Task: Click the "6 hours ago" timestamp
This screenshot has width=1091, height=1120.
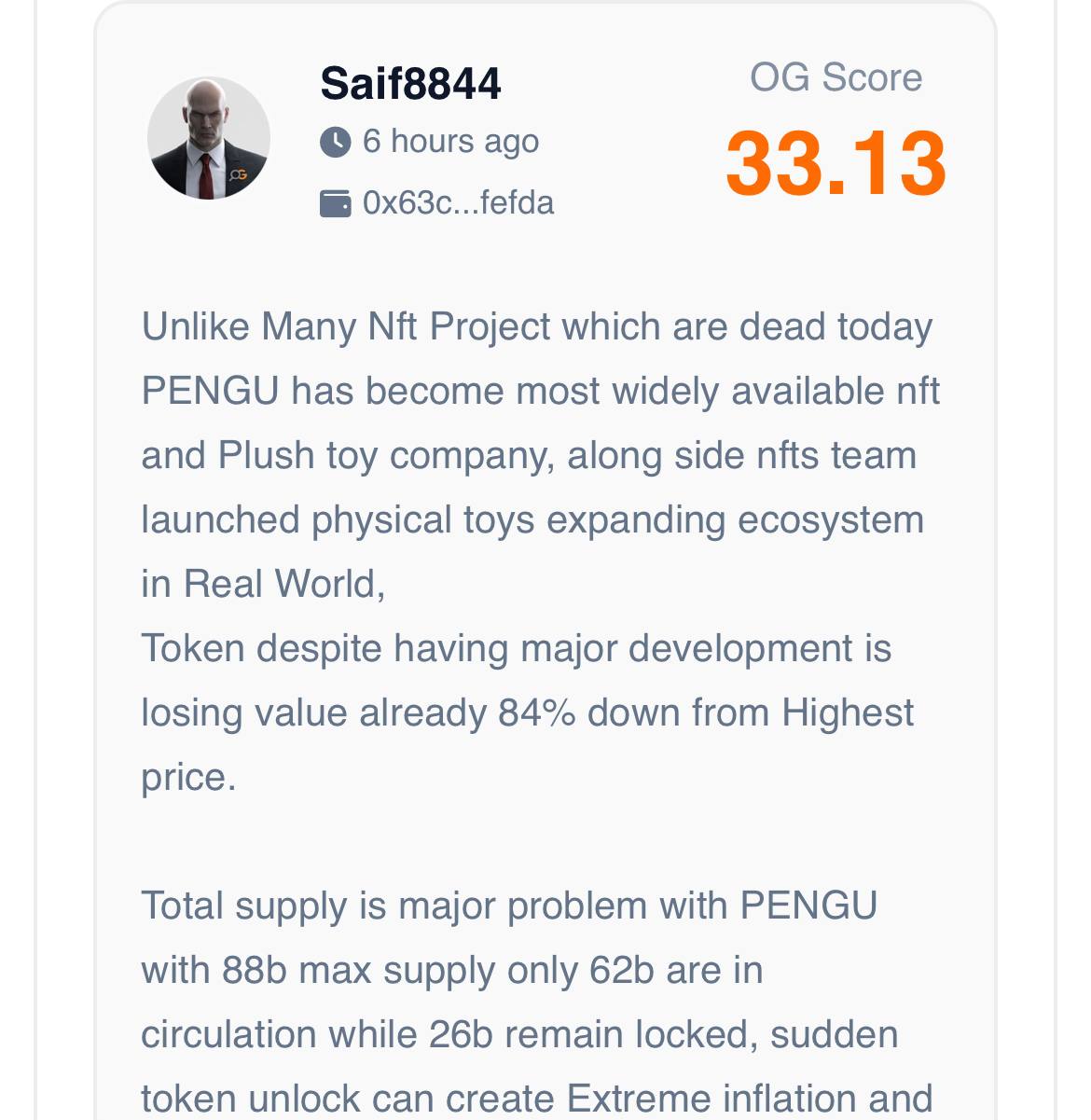Action: pyautogui.click(x=450, y=142)
